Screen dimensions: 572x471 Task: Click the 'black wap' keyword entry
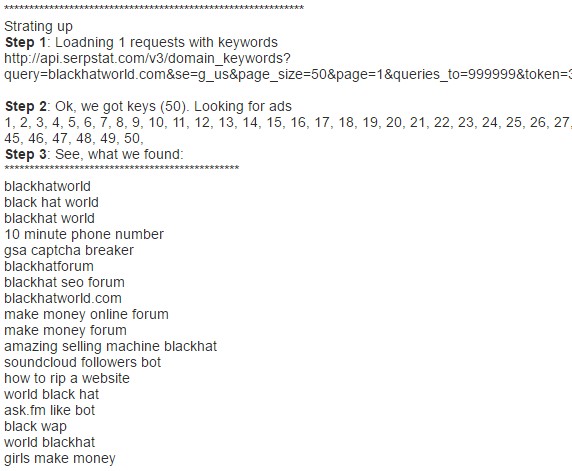35,426
